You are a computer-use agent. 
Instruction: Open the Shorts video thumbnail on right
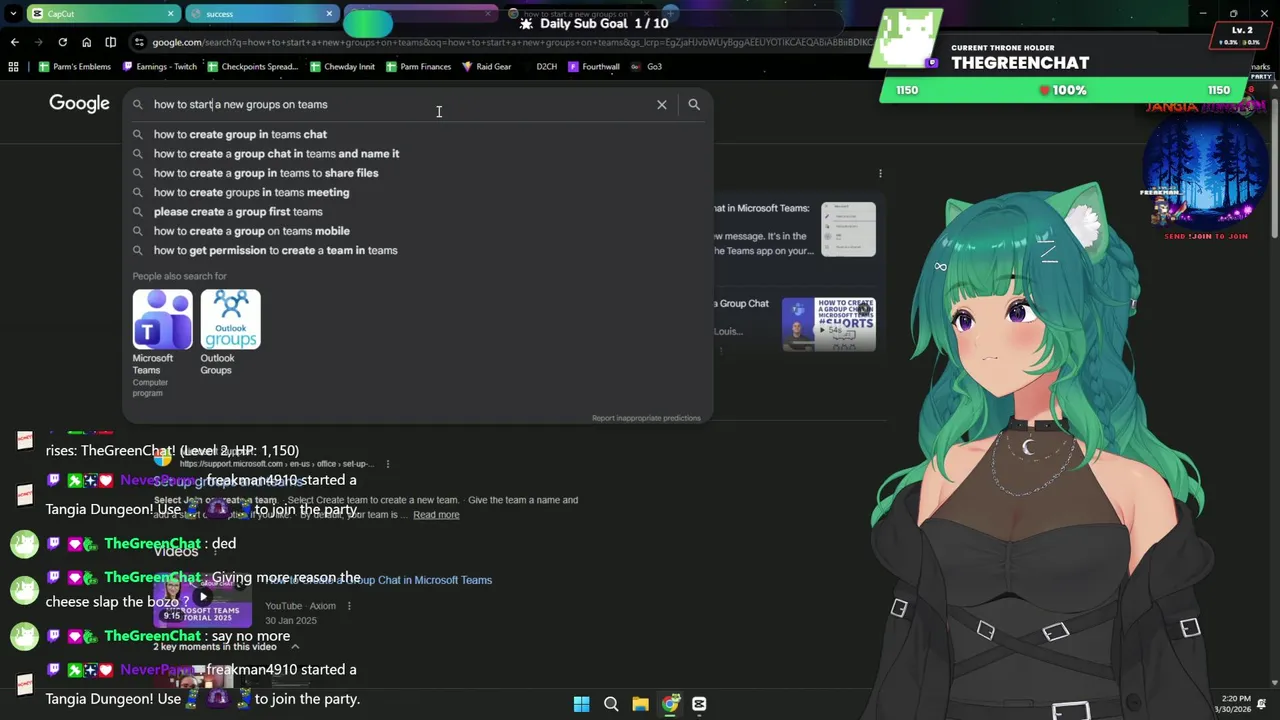pos(829,324)
